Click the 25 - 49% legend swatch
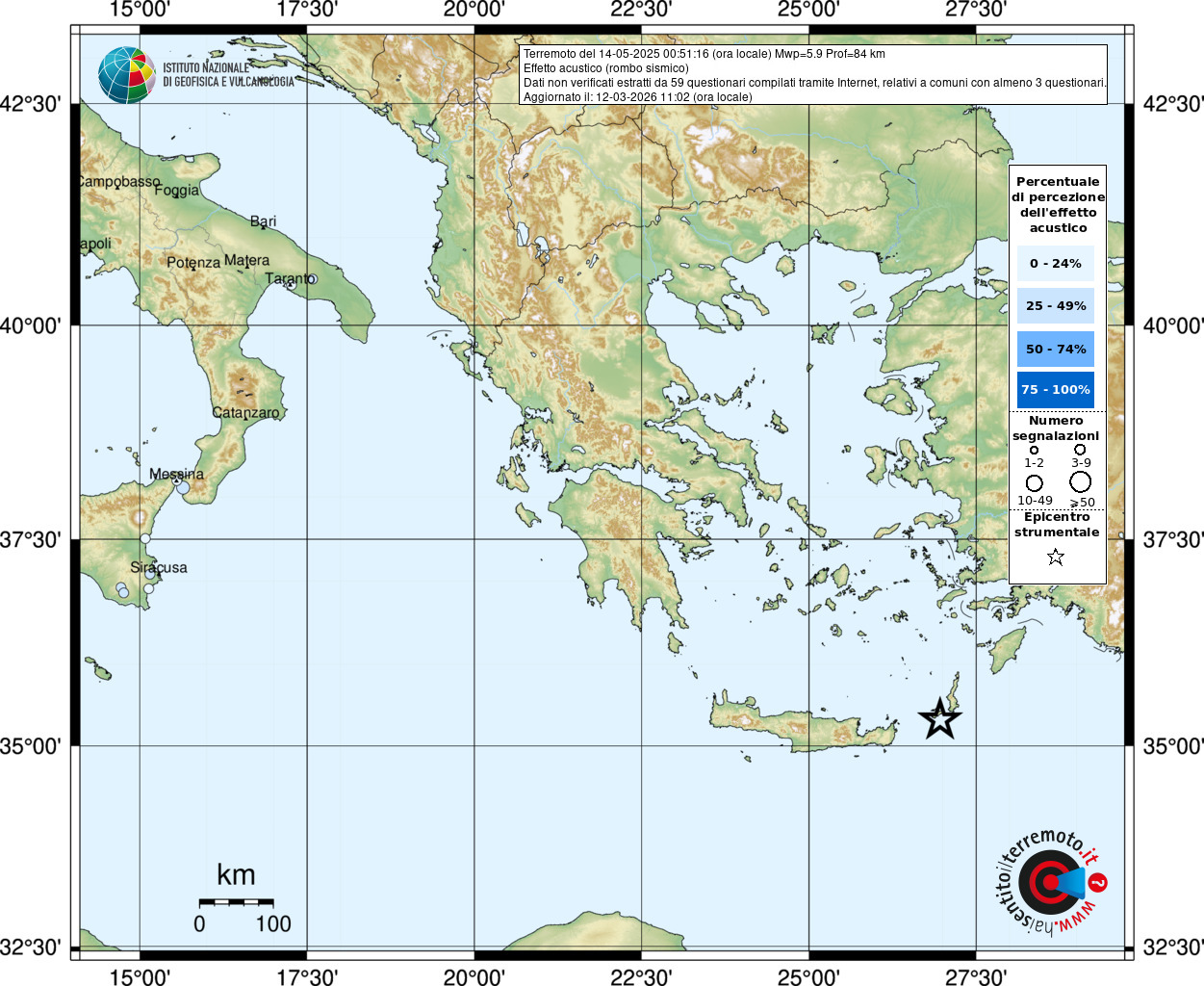The image size is (1204, 986). click(1055, 305)
